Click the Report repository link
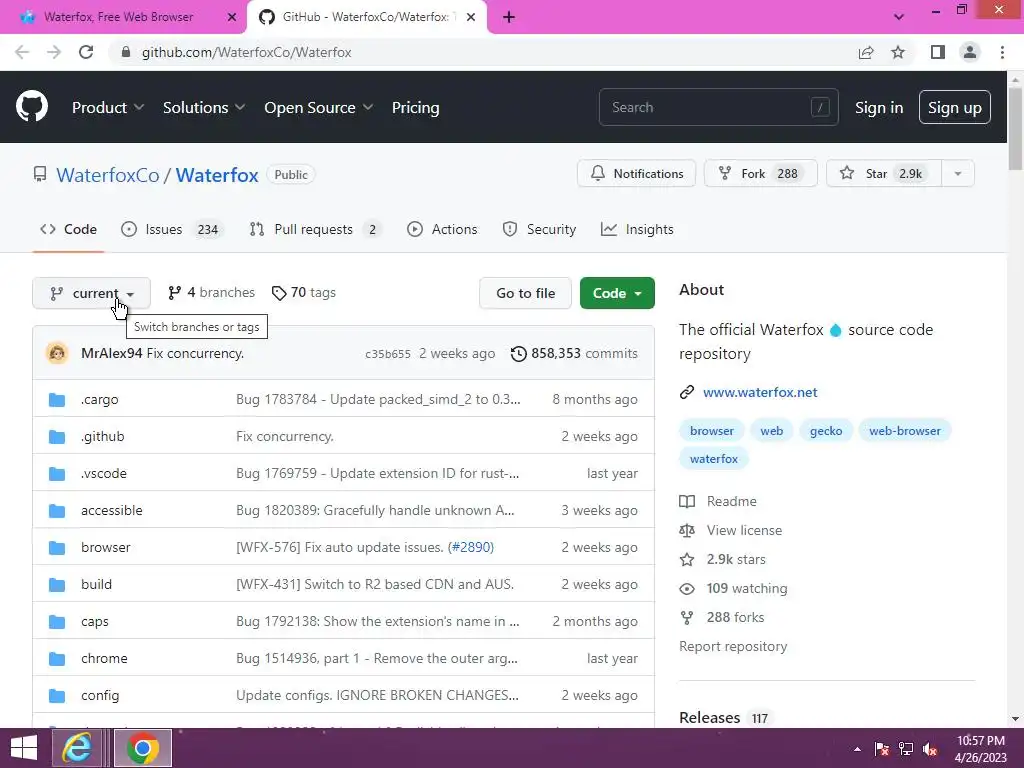 pos(733,647)
